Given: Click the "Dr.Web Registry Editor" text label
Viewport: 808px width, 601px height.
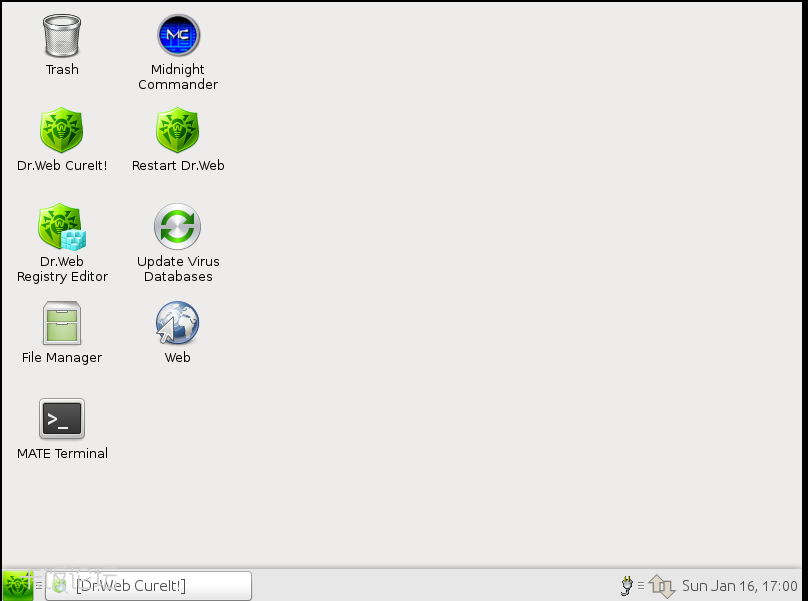Looking at the screenshot, I should click(62, 269).
